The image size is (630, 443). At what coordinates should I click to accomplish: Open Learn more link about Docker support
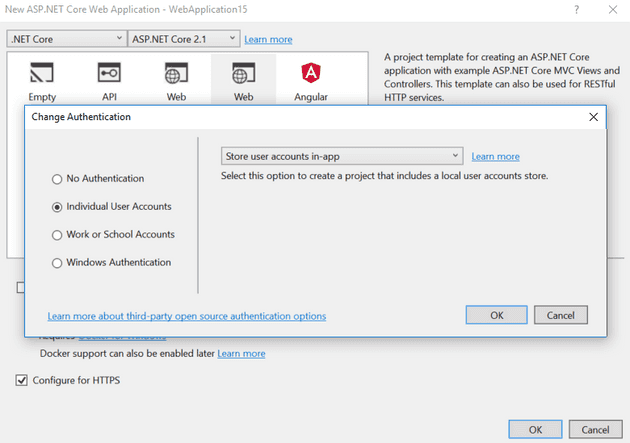(x=241, y=353)
